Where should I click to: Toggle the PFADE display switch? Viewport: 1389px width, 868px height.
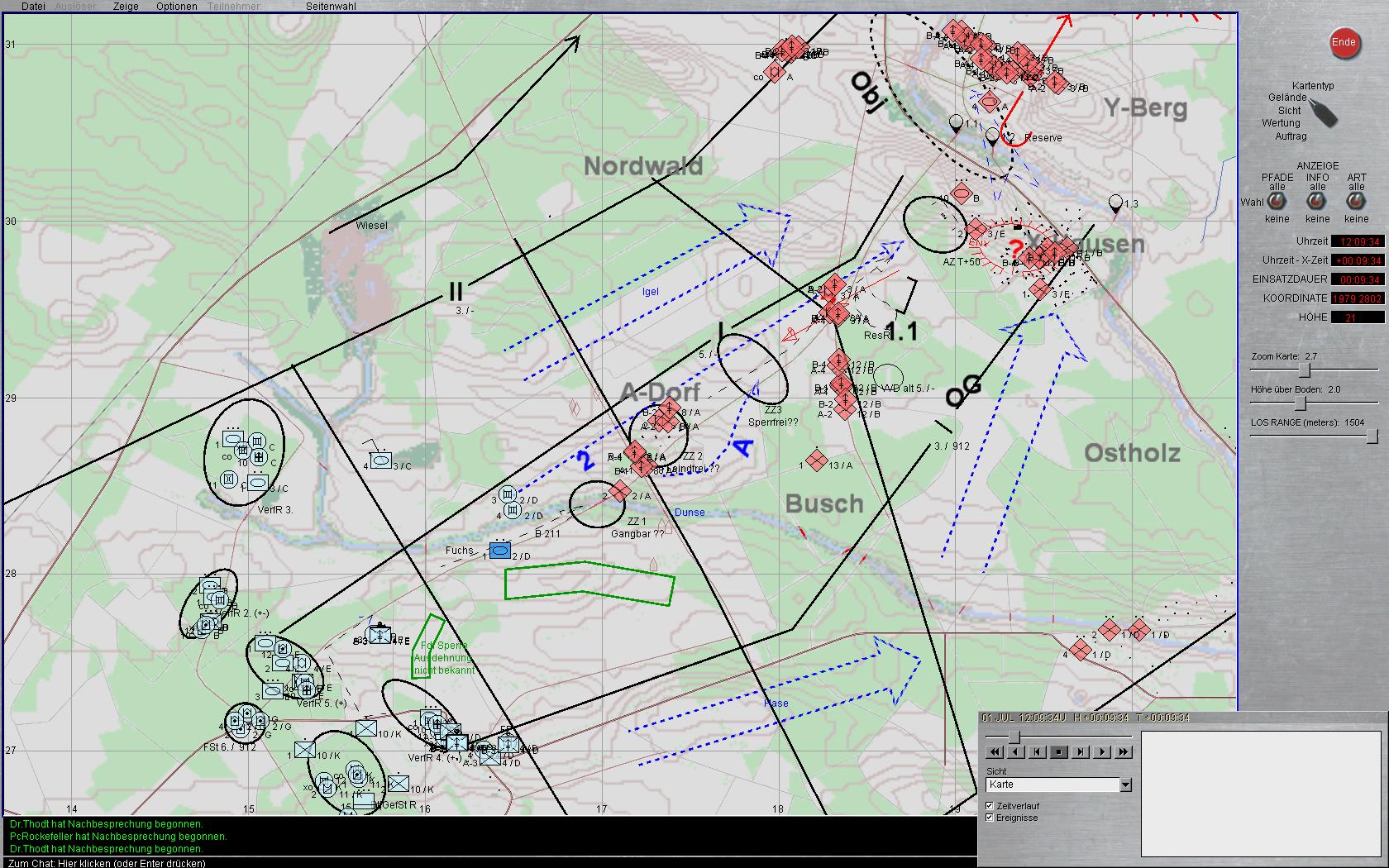tap(1277, 202)
